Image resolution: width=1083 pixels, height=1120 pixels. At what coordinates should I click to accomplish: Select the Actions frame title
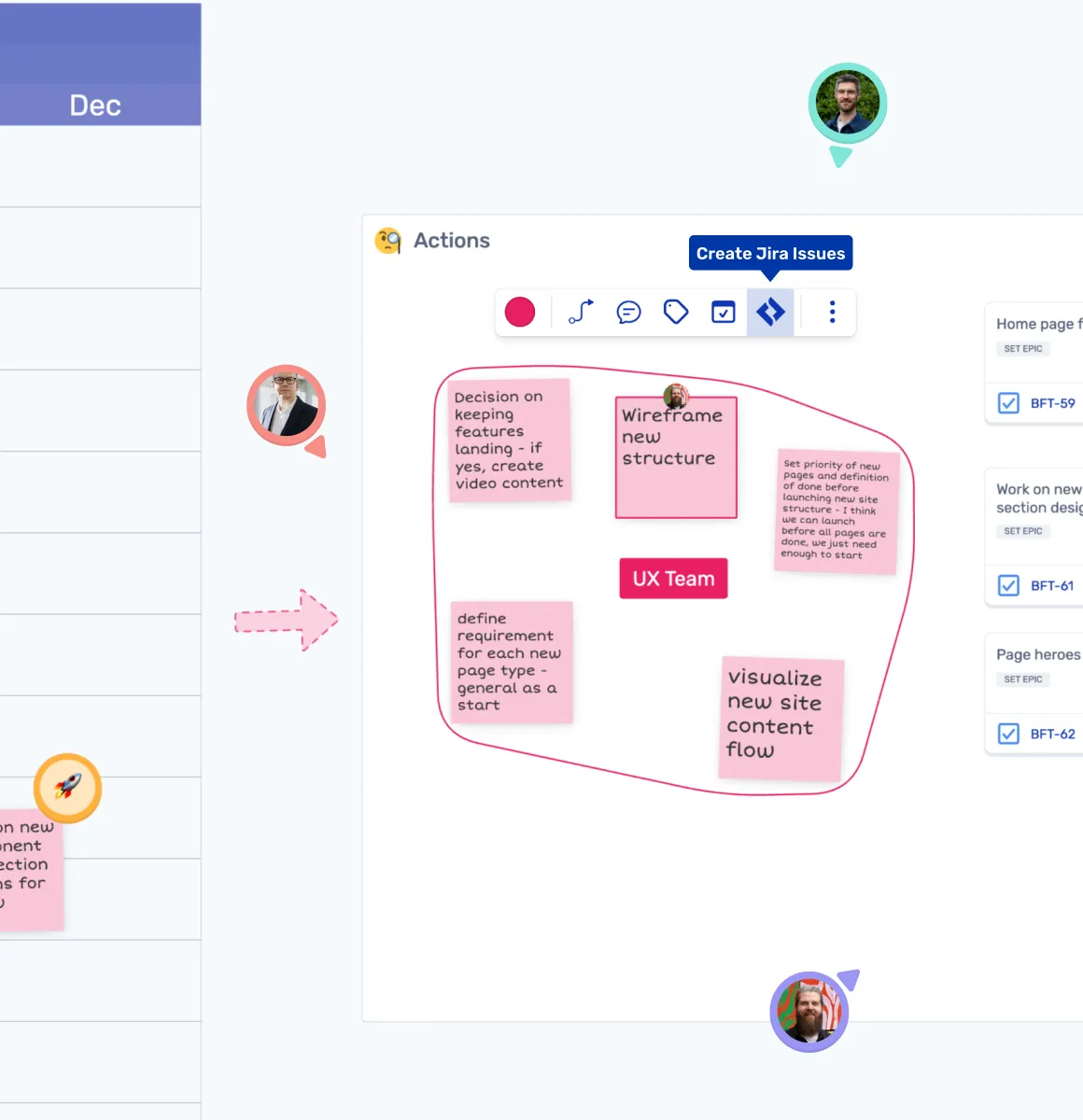tap(452, 241)
